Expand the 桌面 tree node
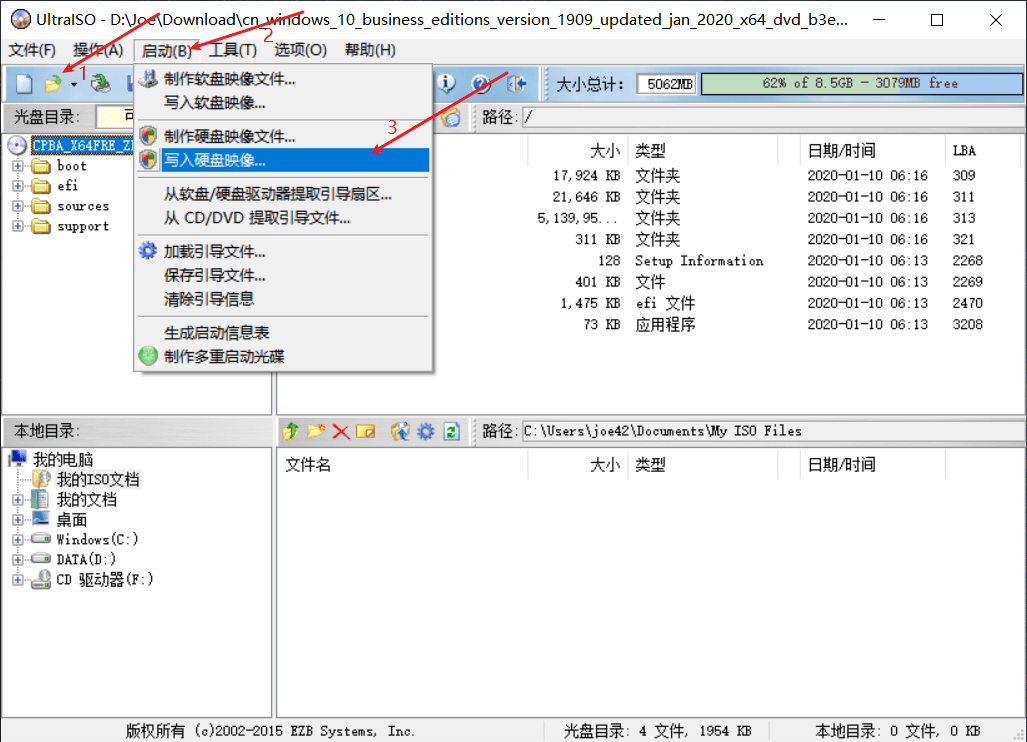The image size is (1027, 742). (18, 520)
